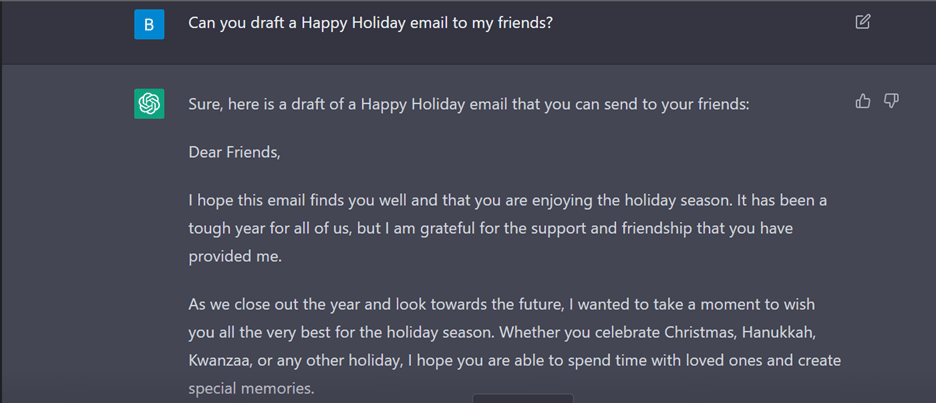The image size is (936, 403).
Task: Click the 'Dear Friends,' greeting line
Action: click(234, 152)
